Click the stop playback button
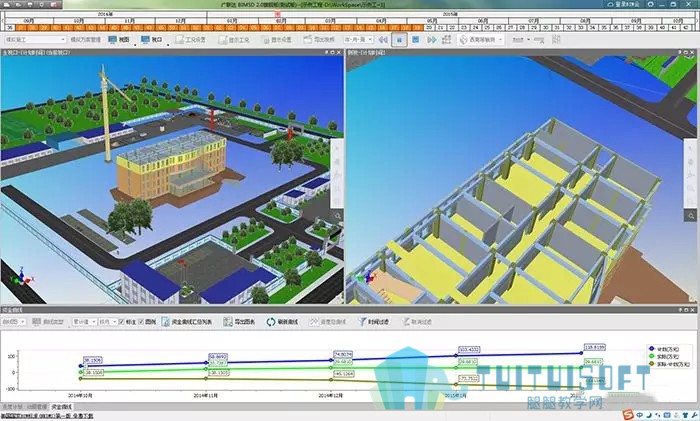The width and height of the screenshot is (700, 421). (416, 40)
